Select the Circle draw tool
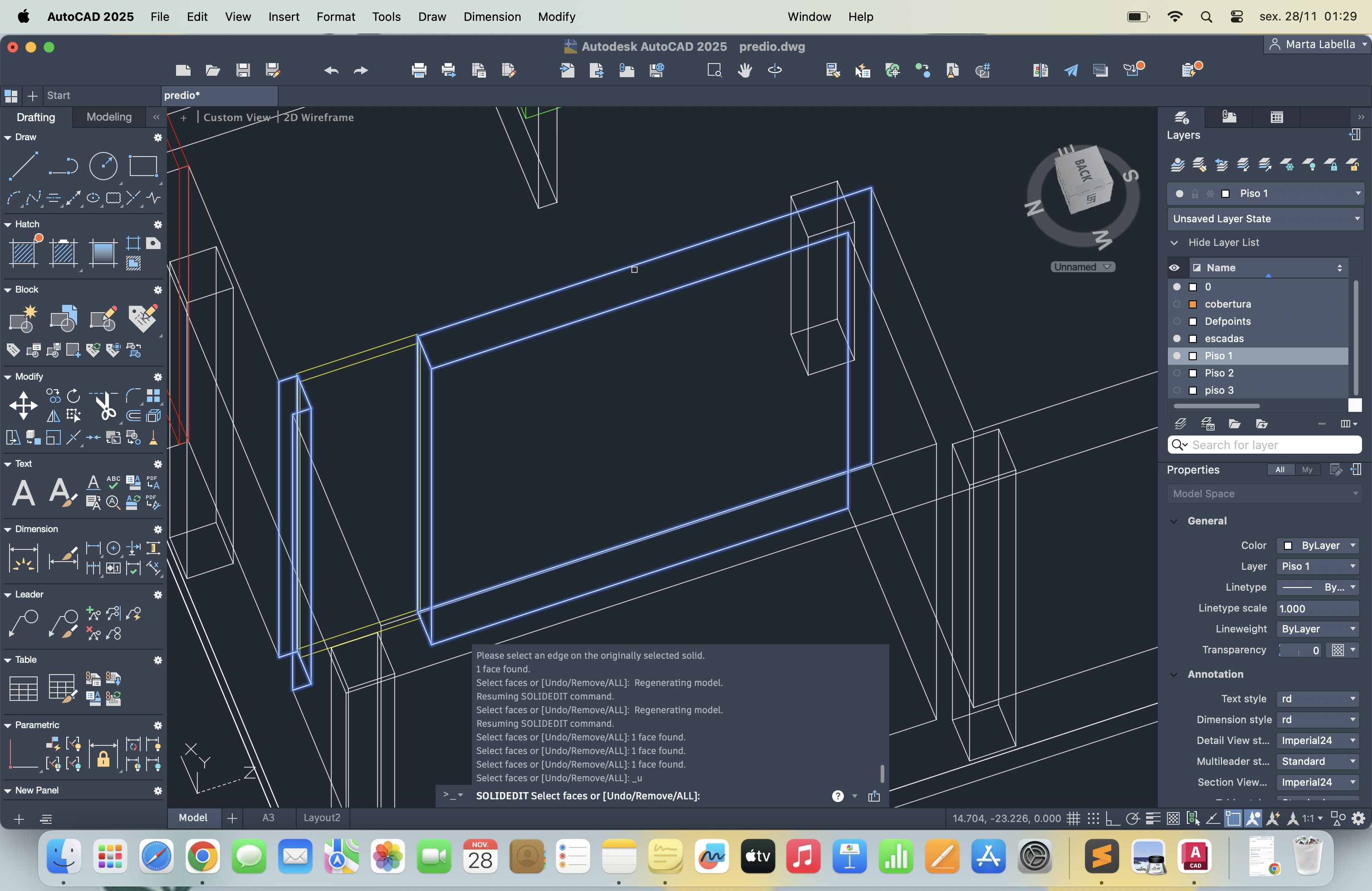This screenshot has width=1372, height=891. pyautogui.click(x=103, y=166)
